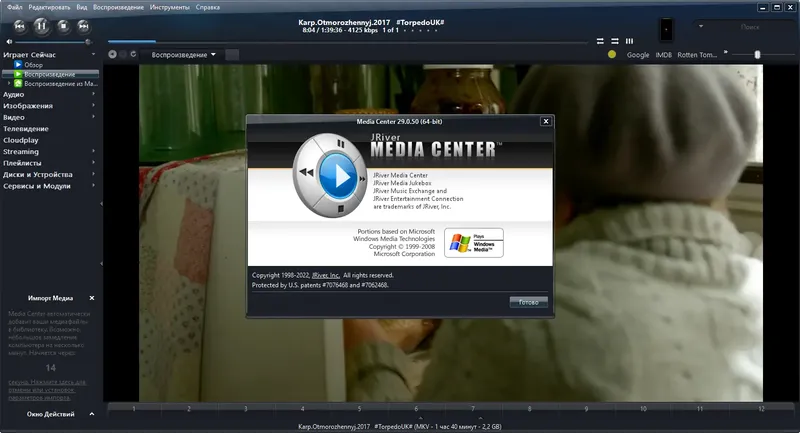Click the yellow status circle

point(612,54)
